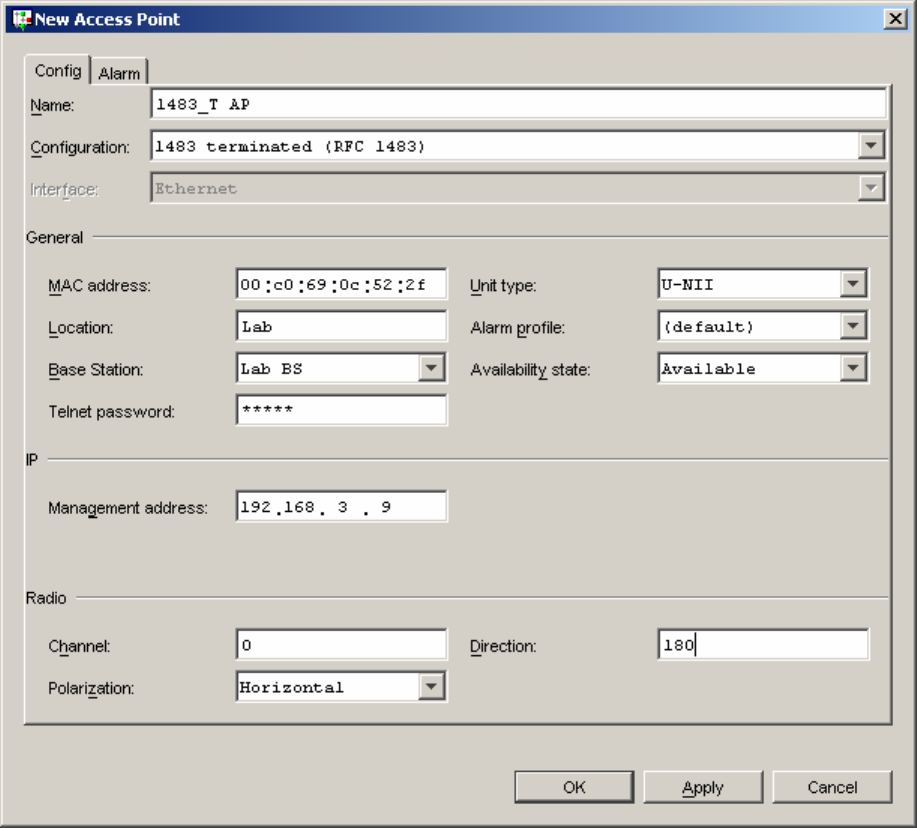Click the Management address IP field

342,506
